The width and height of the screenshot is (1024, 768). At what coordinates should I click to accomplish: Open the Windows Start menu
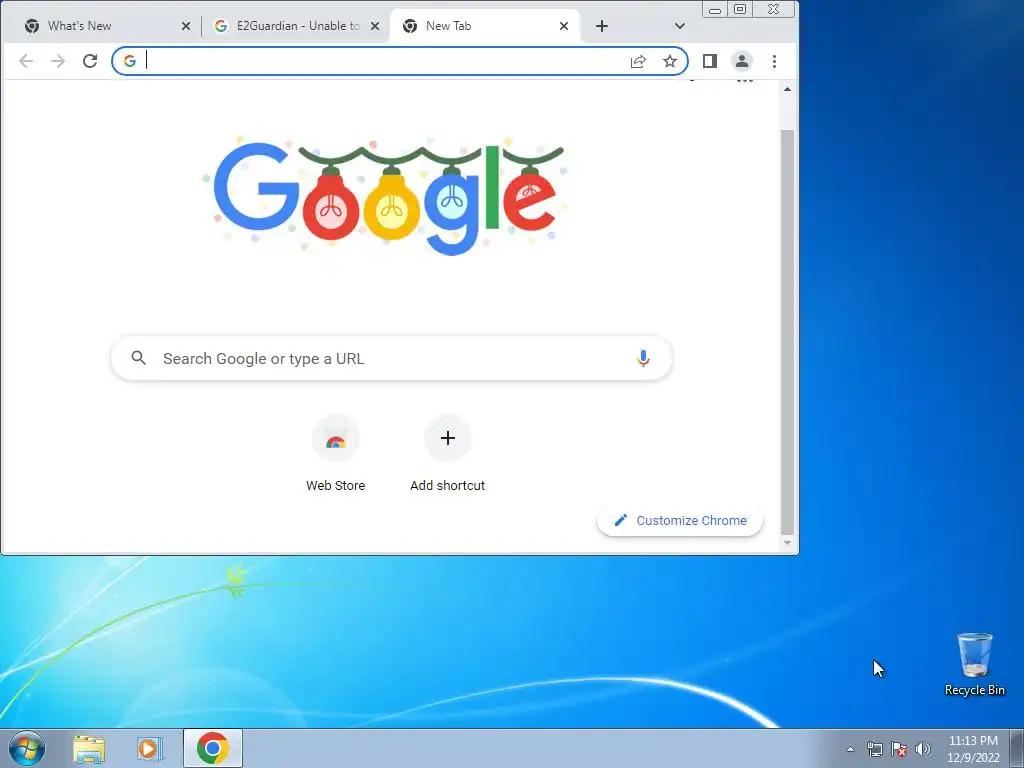click(x=27, y=748)
